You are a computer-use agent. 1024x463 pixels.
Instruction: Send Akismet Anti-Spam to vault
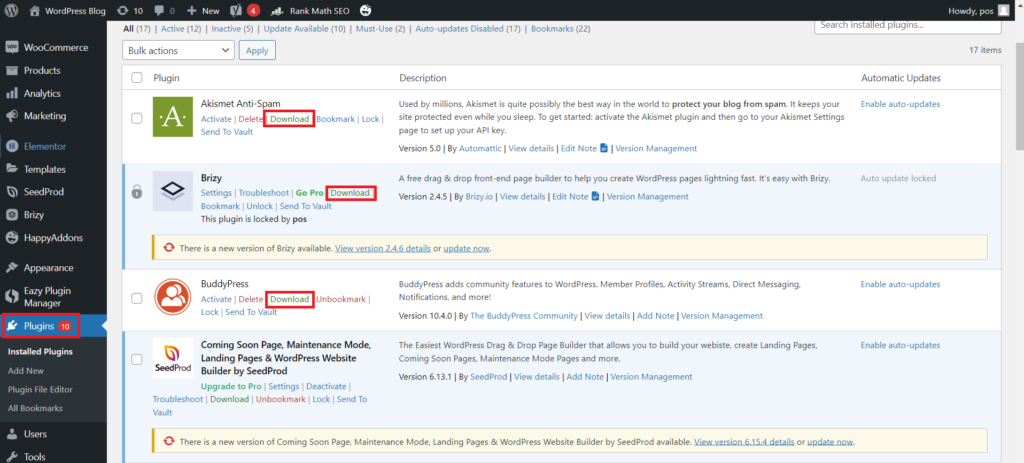227,132
